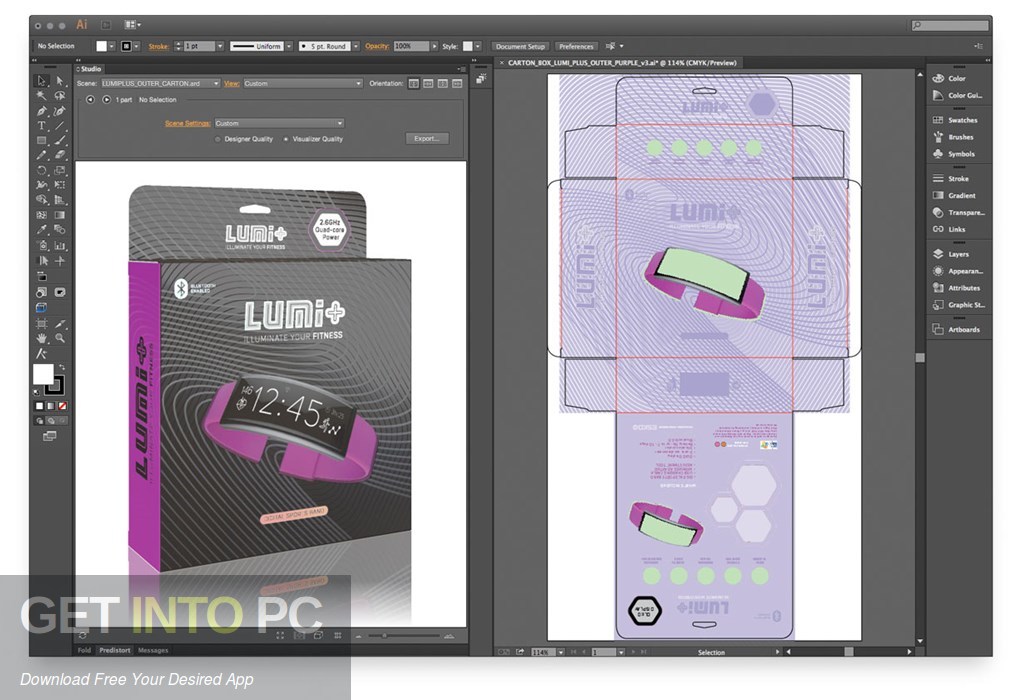Open Document Setup

tap(520, 46)
